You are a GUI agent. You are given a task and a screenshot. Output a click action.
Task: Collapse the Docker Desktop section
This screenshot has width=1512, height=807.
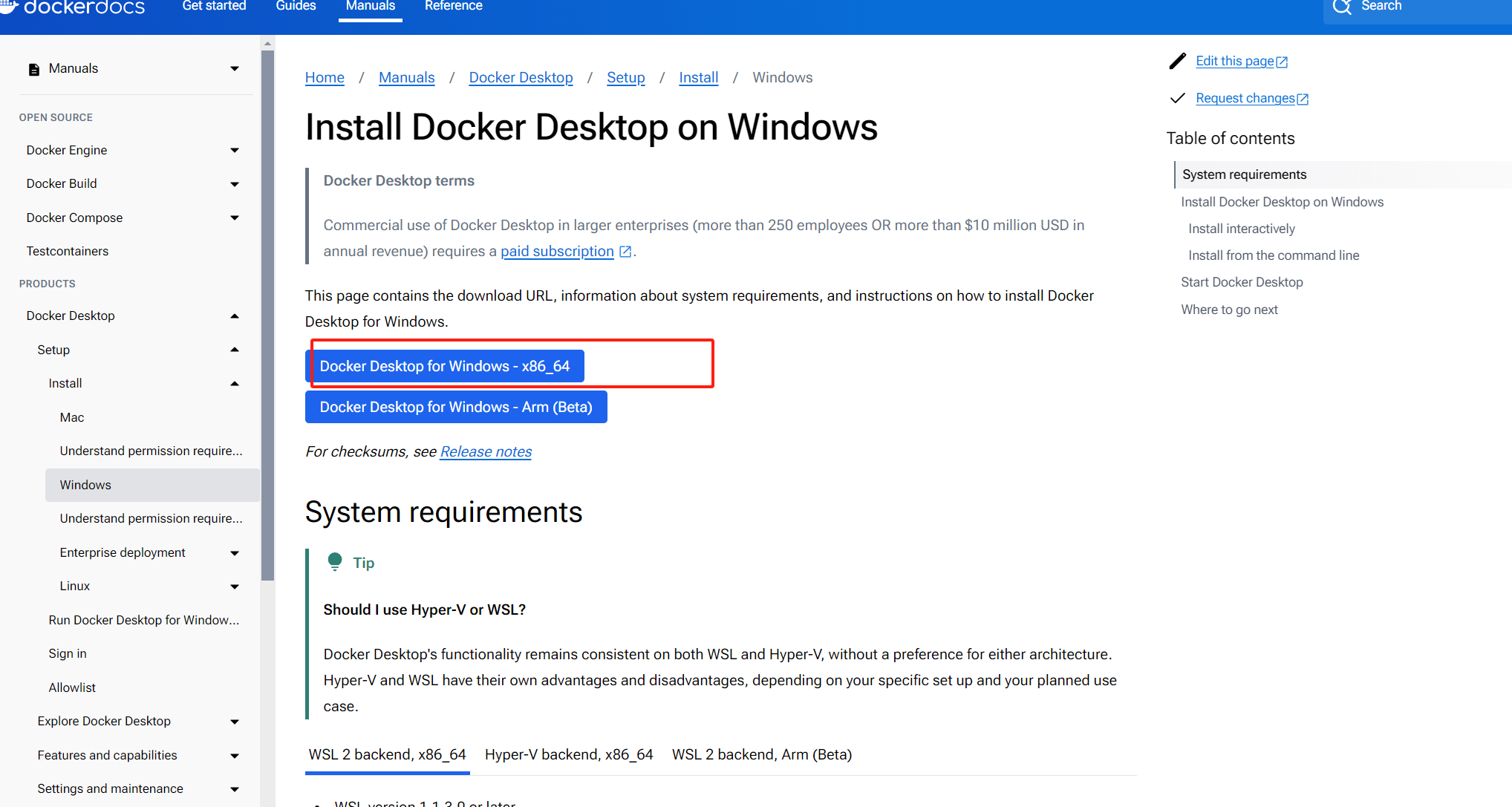coord(235,315)
